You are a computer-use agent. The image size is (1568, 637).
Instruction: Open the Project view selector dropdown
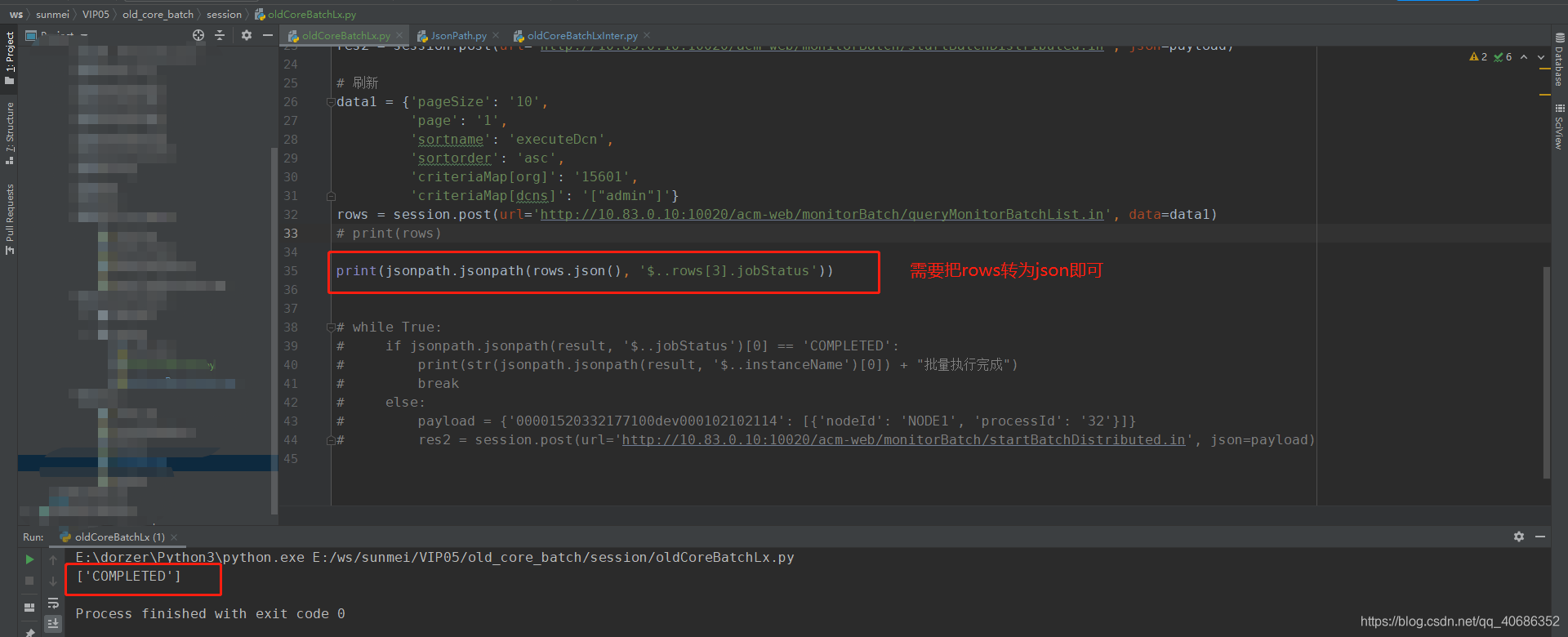pyautogui.click(x=56, y=35)
